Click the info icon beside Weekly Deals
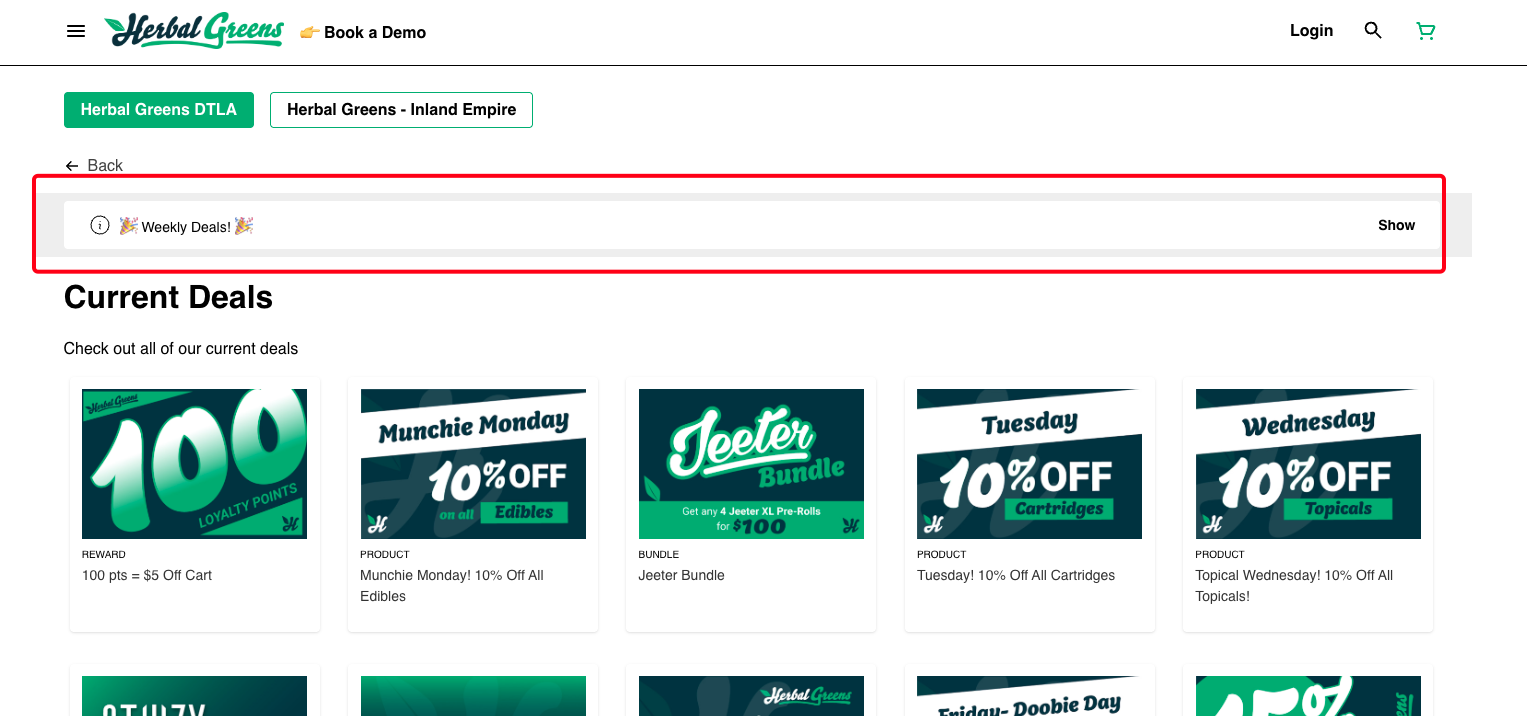This screenshot has height=716, width=1527. tap(100, 225)
